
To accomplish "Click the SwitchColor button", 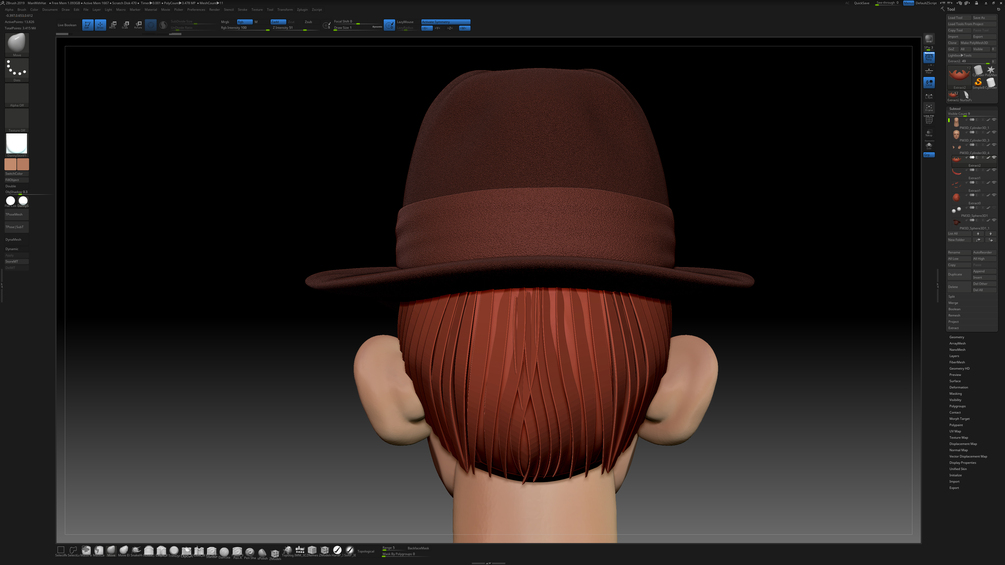I will [x=14, y=174].
